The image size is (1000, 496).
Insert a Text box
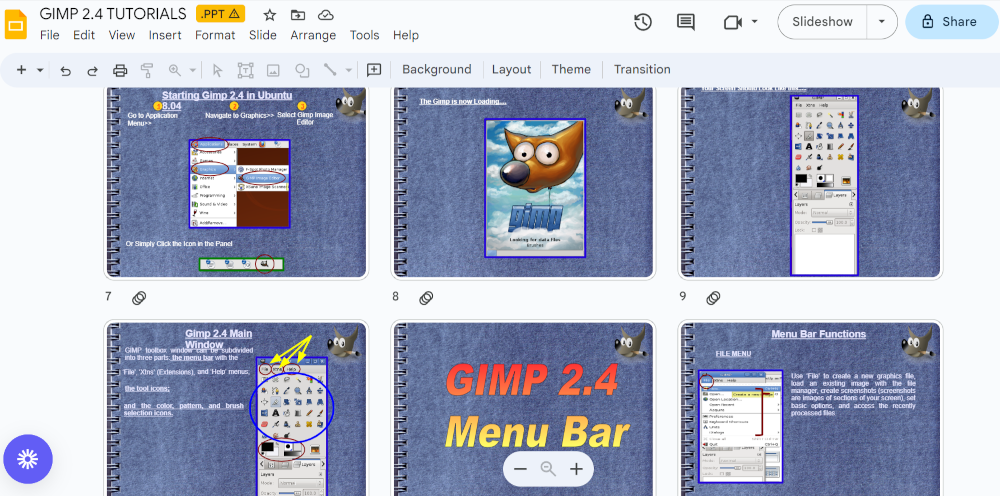click(246, 70)
